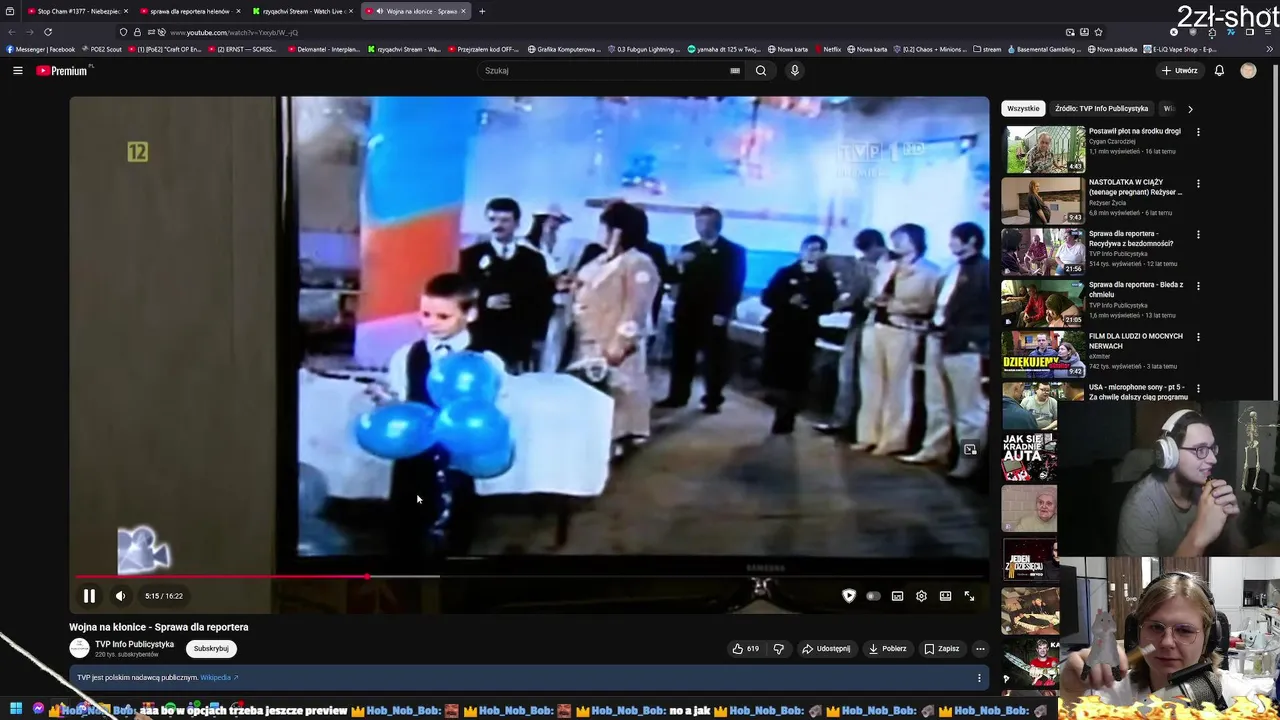Click the YouTube search magnifier button
The width and height of the screenshot is (1280, 720).
tap(761, 70)
